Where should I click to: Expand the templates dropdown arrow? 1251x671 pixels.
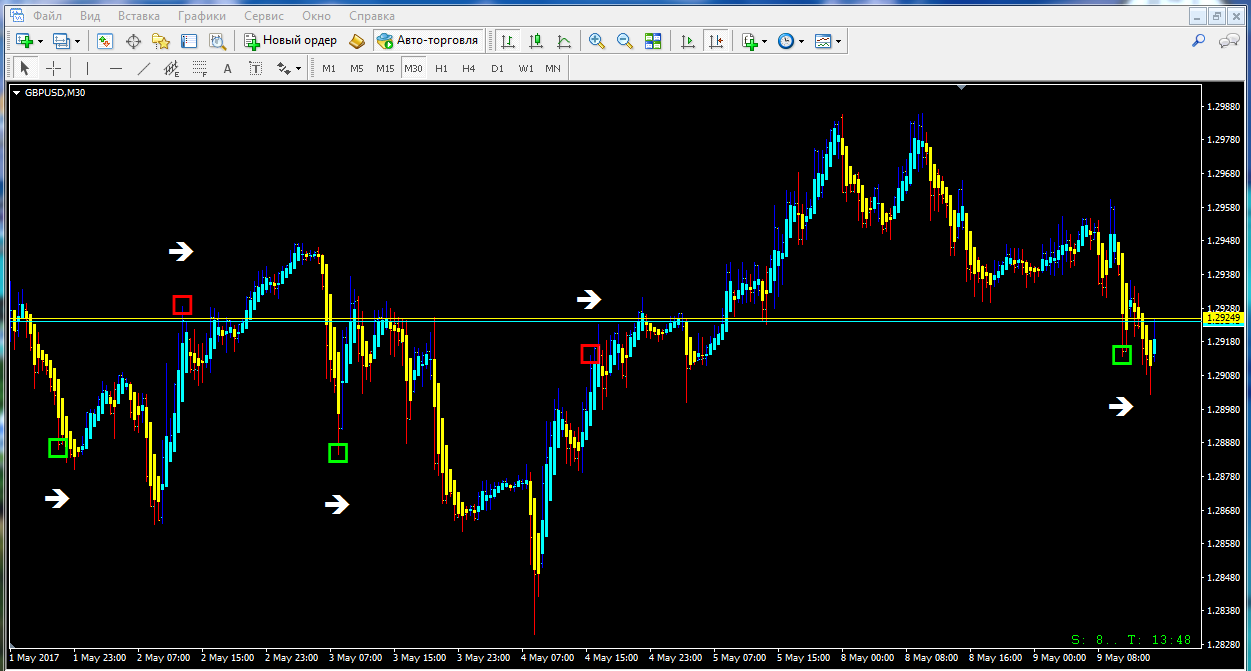[838, 42]
